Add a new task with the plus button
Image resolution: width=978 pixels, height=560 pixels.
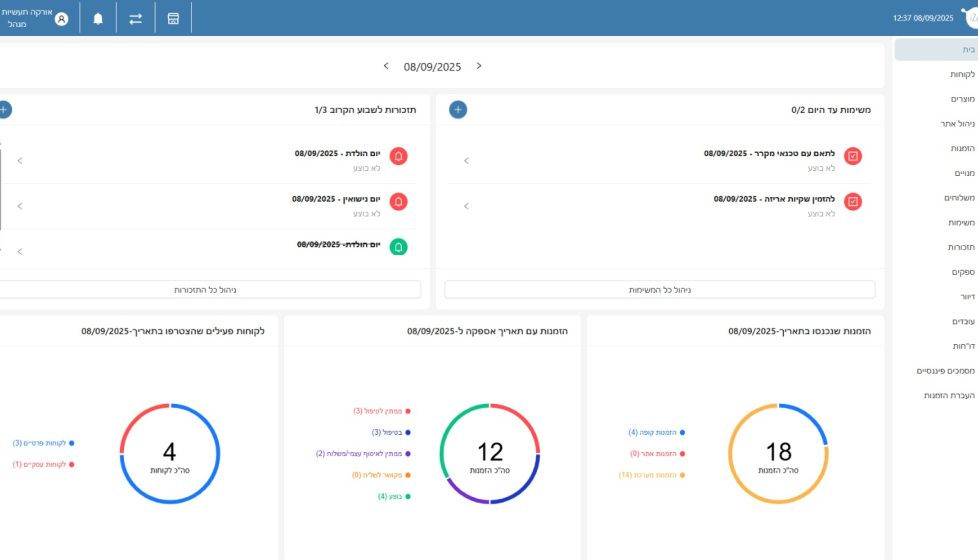(457, 110)
